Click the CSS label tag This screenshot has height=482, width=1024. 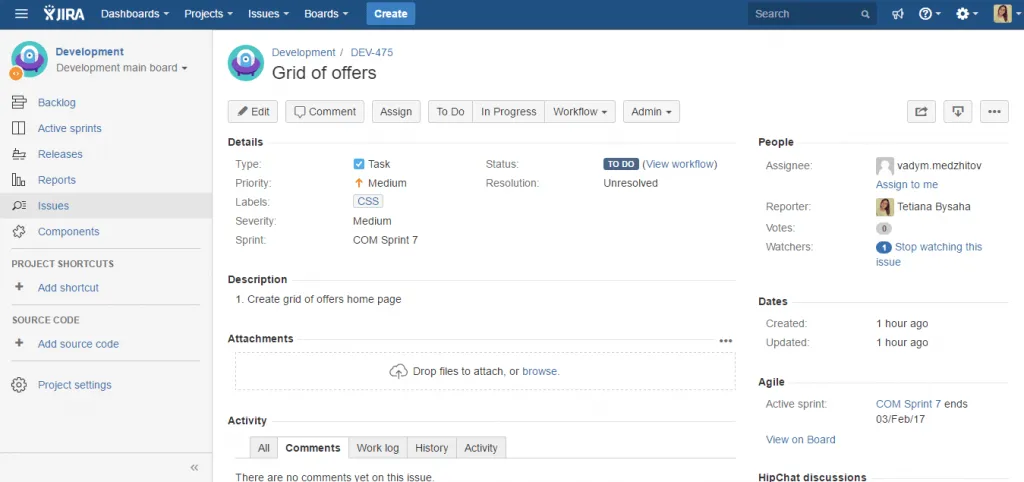click(x=368, y=202)
